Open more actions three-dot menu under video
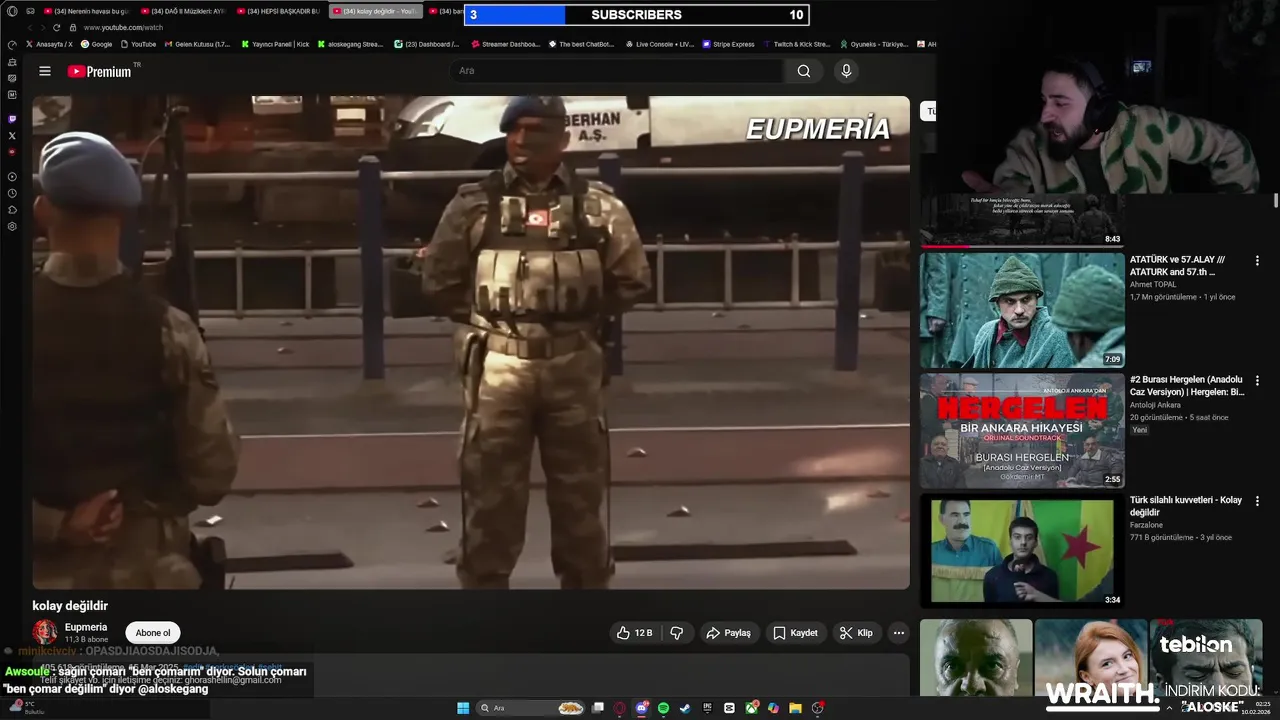The width and height of the screenshot is (1280, 720). pyautogui.click(x=898, y=633)
